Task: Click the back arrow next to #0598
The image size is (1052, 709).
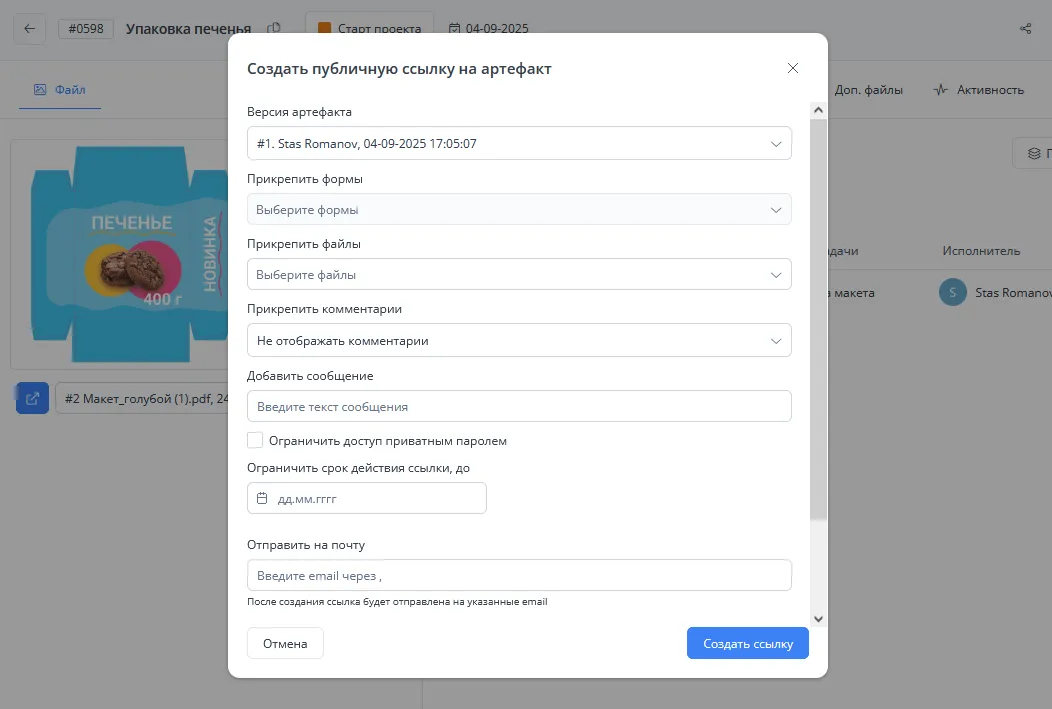Action: pyautogui.click(x=29, y=28)
